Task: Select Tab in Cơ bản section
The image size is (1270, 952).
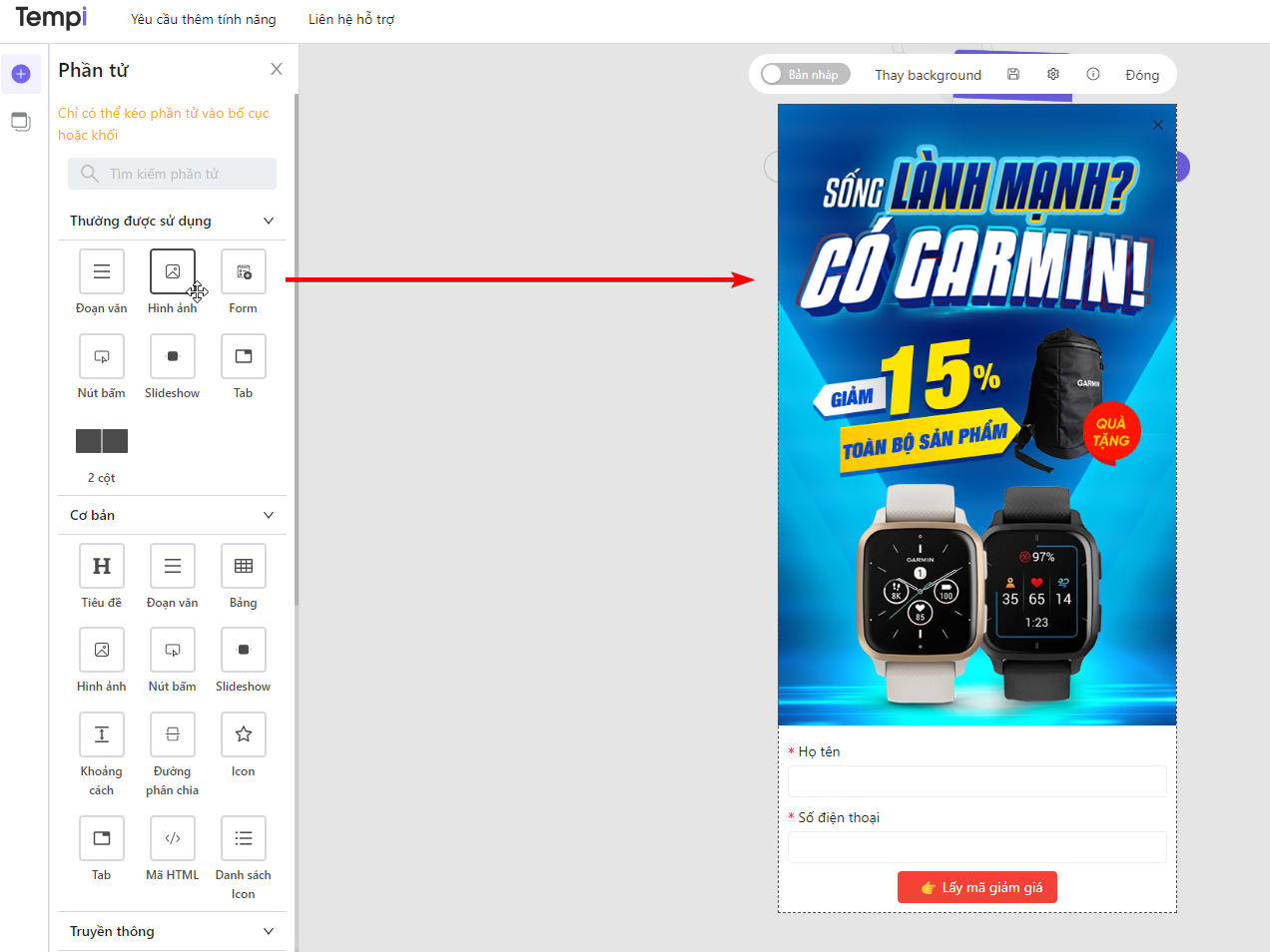Action: (x=102, y=838)
